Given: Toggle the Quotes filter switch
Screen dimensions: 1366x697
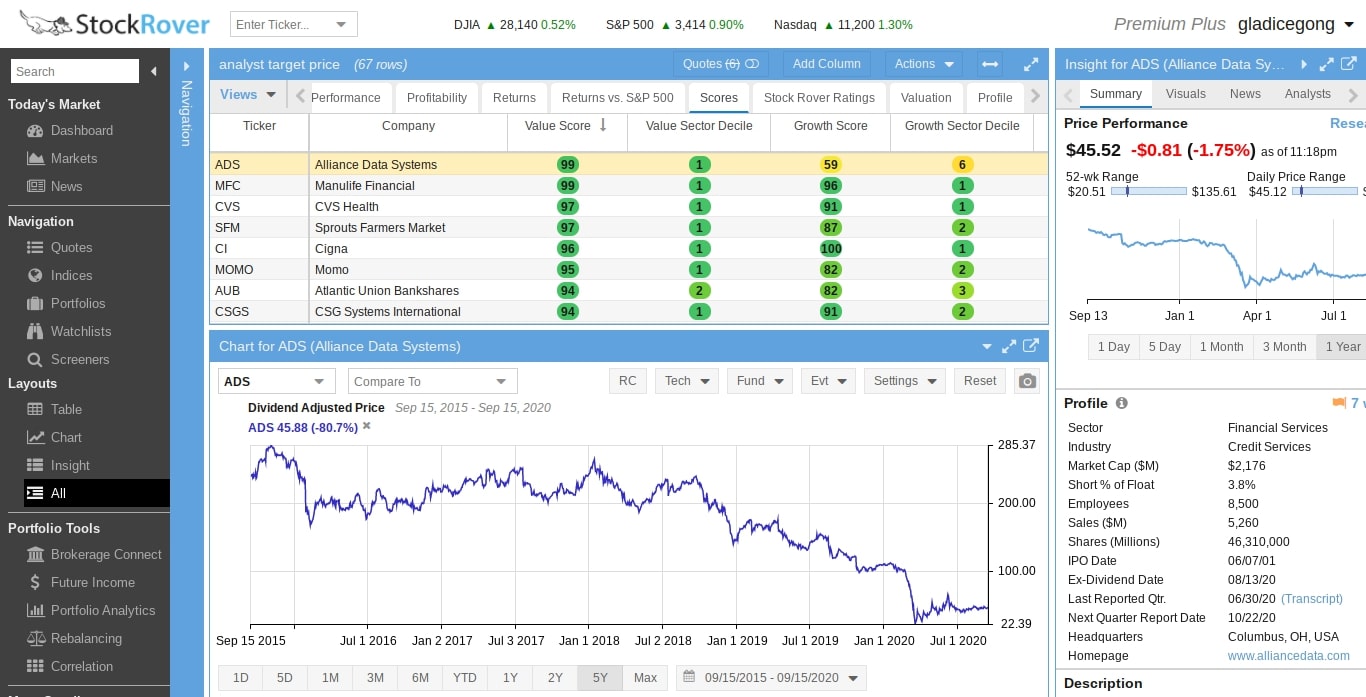Looking at the screenshot, I should point(752,64).
